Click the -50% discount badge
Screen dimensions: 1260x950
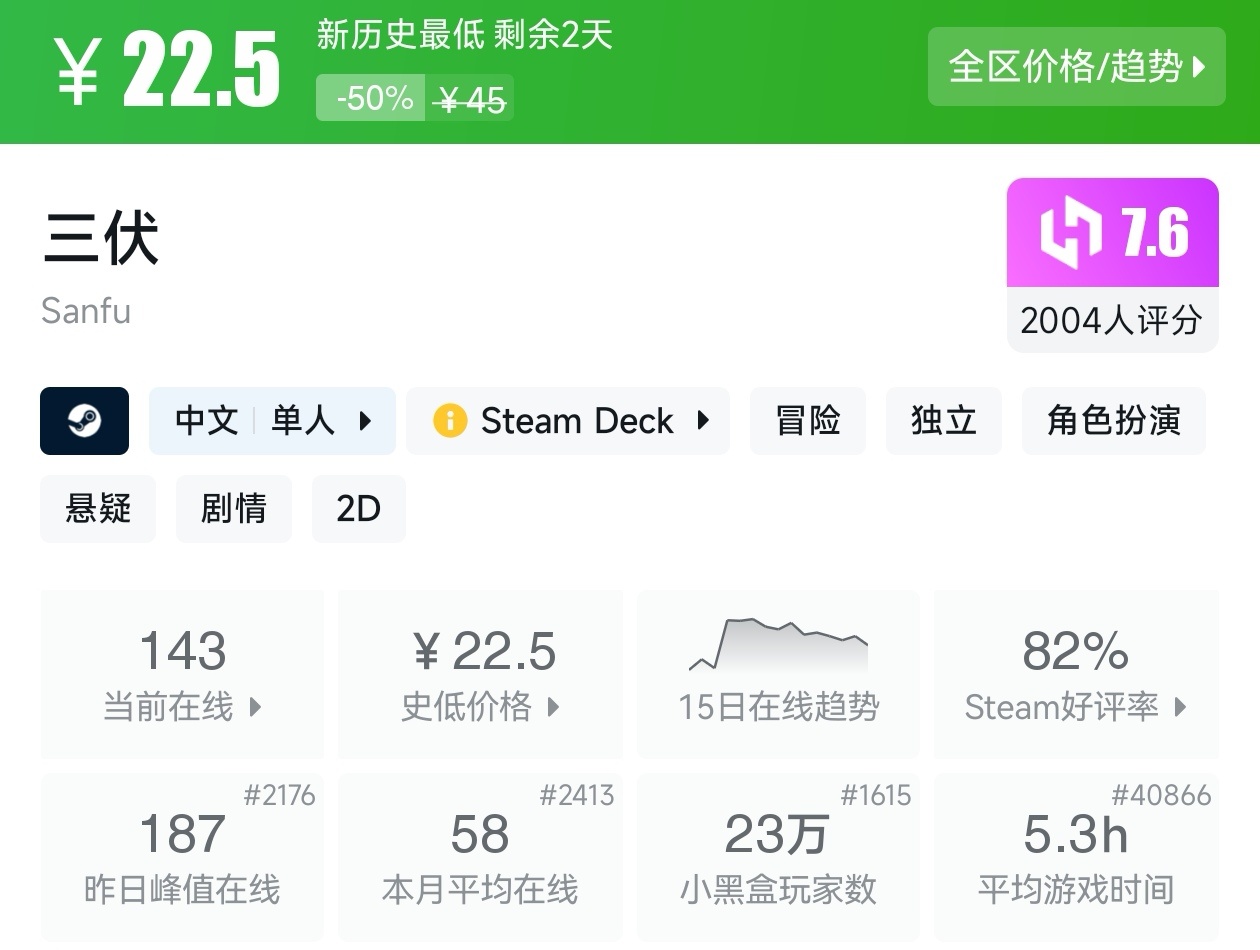pos(372,98)
